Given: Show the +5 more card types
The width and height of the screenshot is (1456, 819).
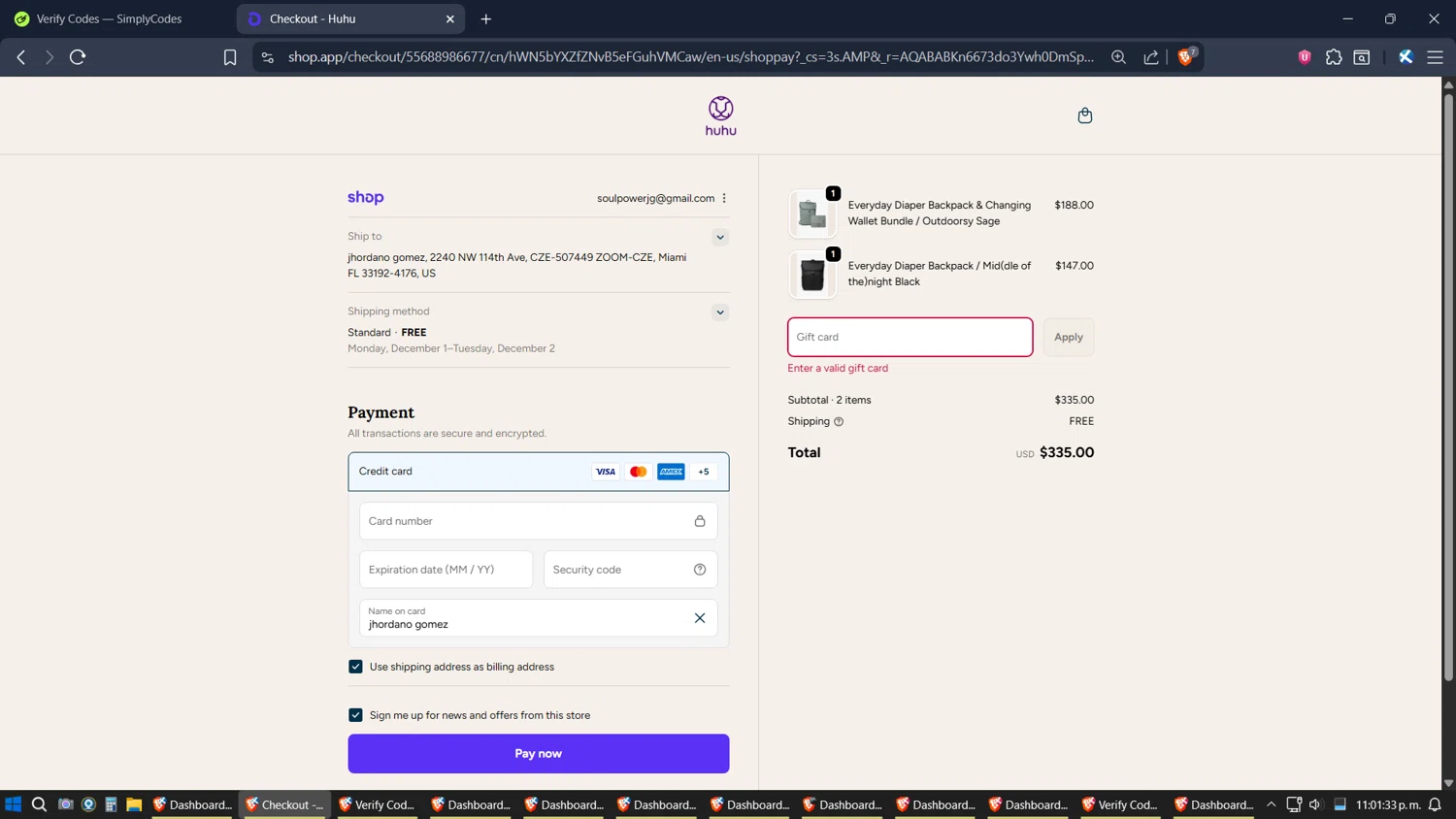Looking at the screenshot, I should (x=704, y=472).
